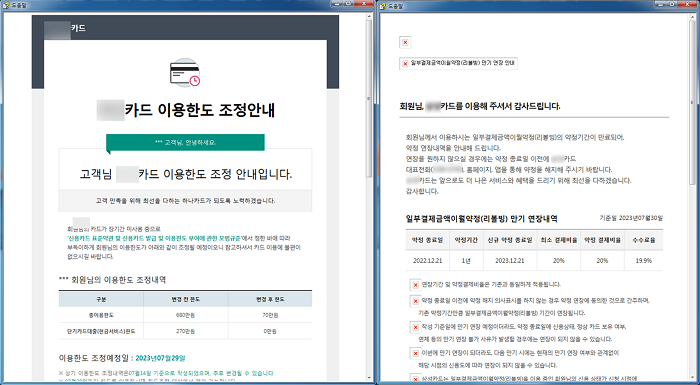Maximize the left help window

[348, 4]
